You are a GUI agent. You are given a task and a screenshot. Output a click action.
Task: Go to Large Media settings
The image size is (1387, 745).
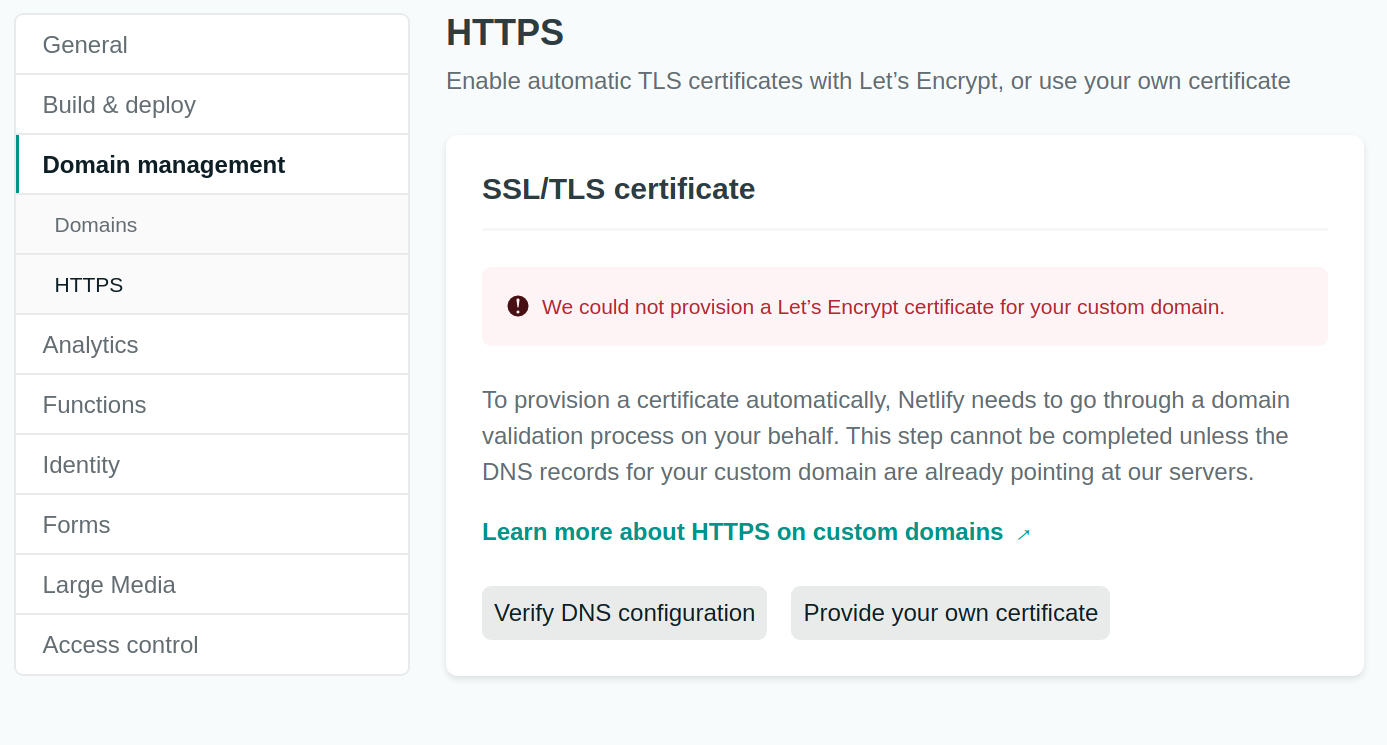212,585
